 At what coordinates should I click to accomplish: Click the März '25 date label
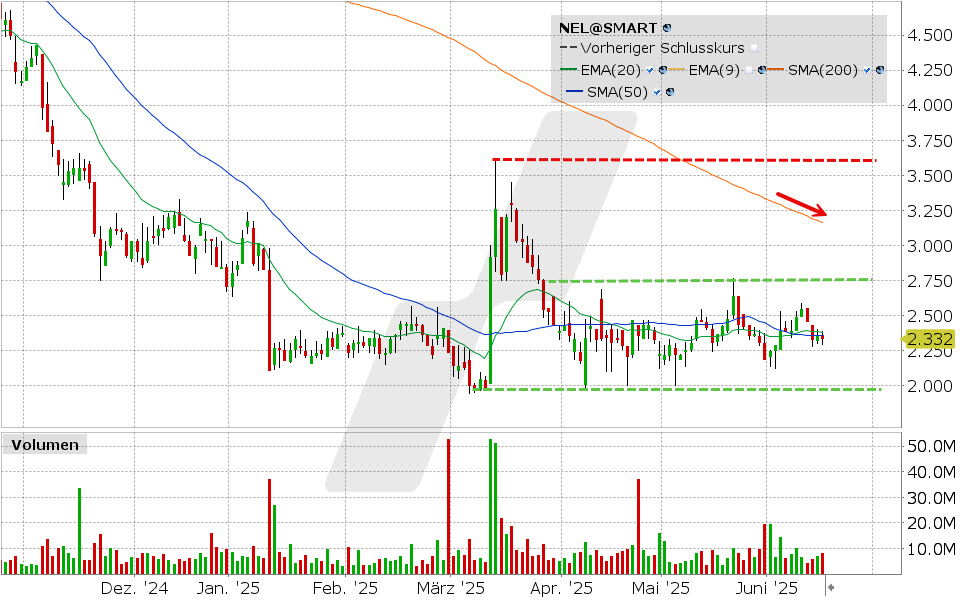[451, 588]
